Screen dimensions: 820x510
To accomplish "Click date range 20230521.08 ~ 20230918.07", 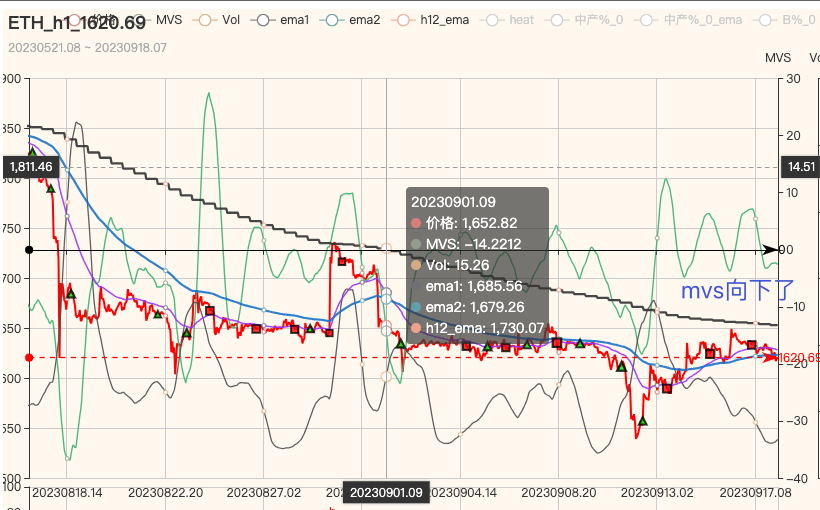I will (87, 48).
